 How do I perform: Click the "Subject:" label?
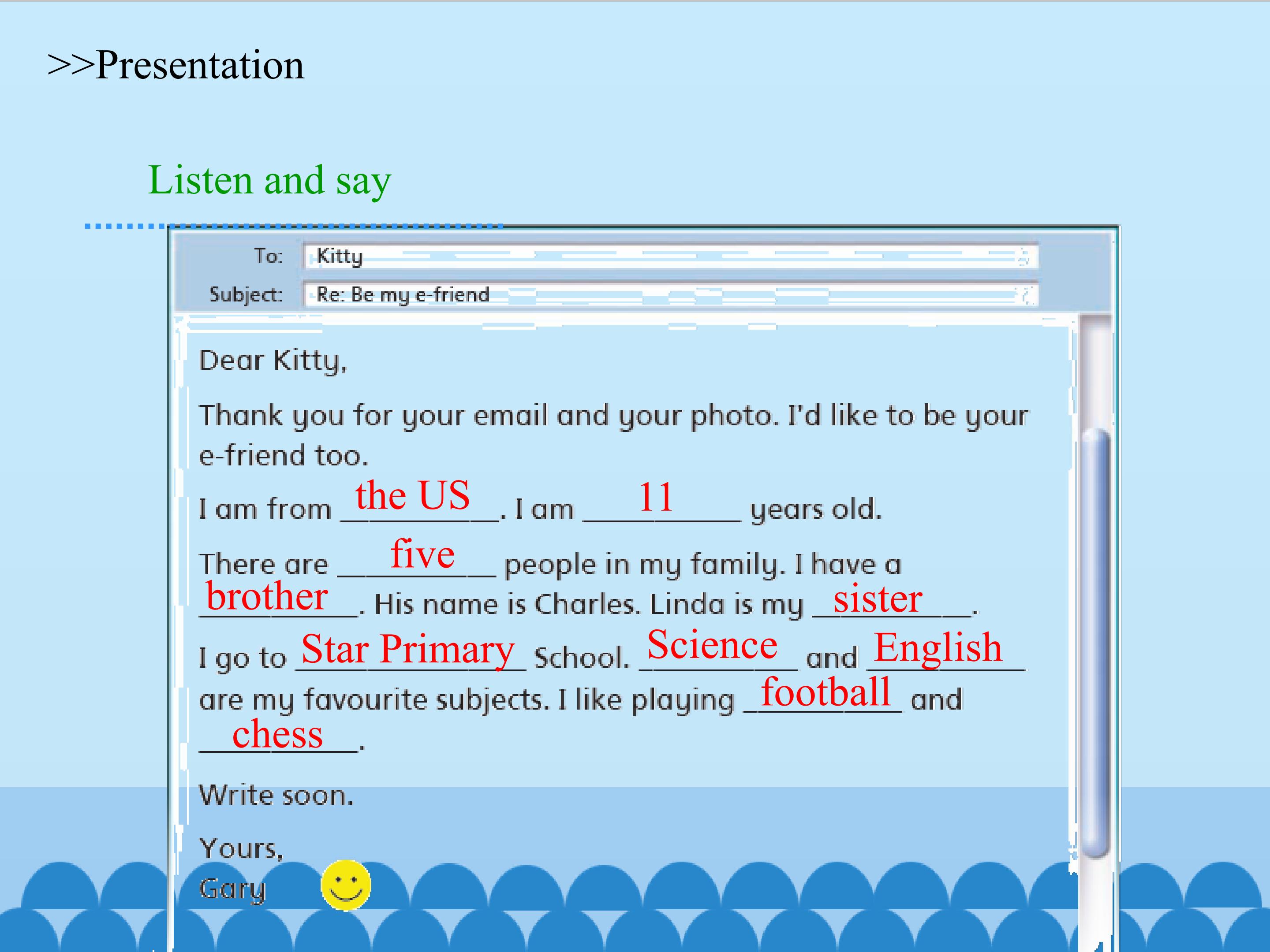click(247, 294)
